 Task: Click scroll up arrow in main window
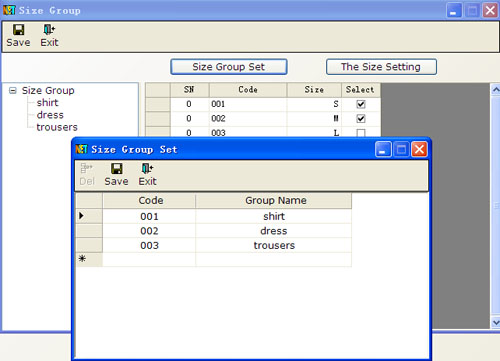click(496, 89)
